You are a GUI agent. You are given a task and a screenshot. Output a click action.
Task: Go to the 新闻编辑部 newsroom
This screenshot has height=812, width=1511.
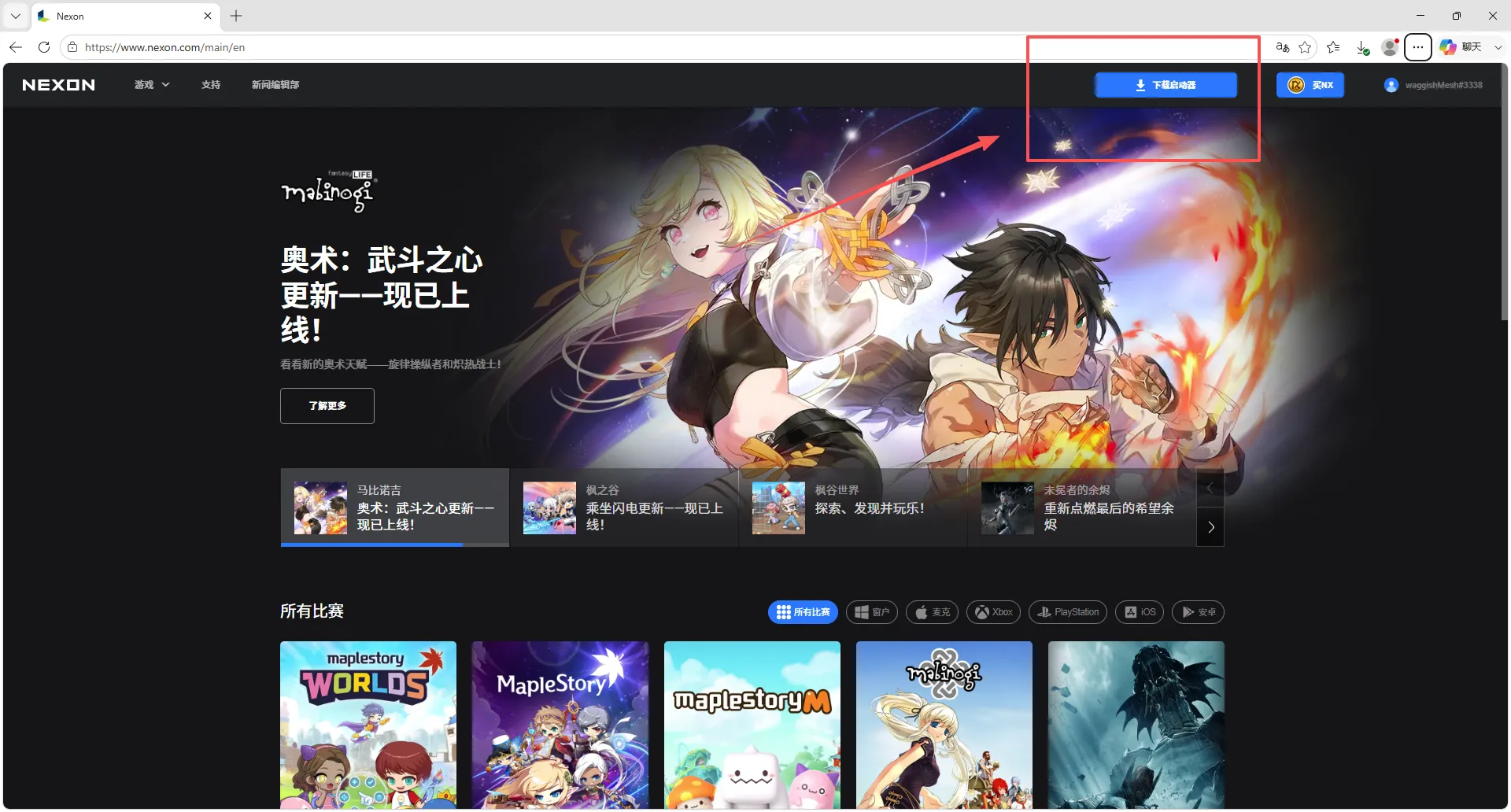(x=275, y=85)
